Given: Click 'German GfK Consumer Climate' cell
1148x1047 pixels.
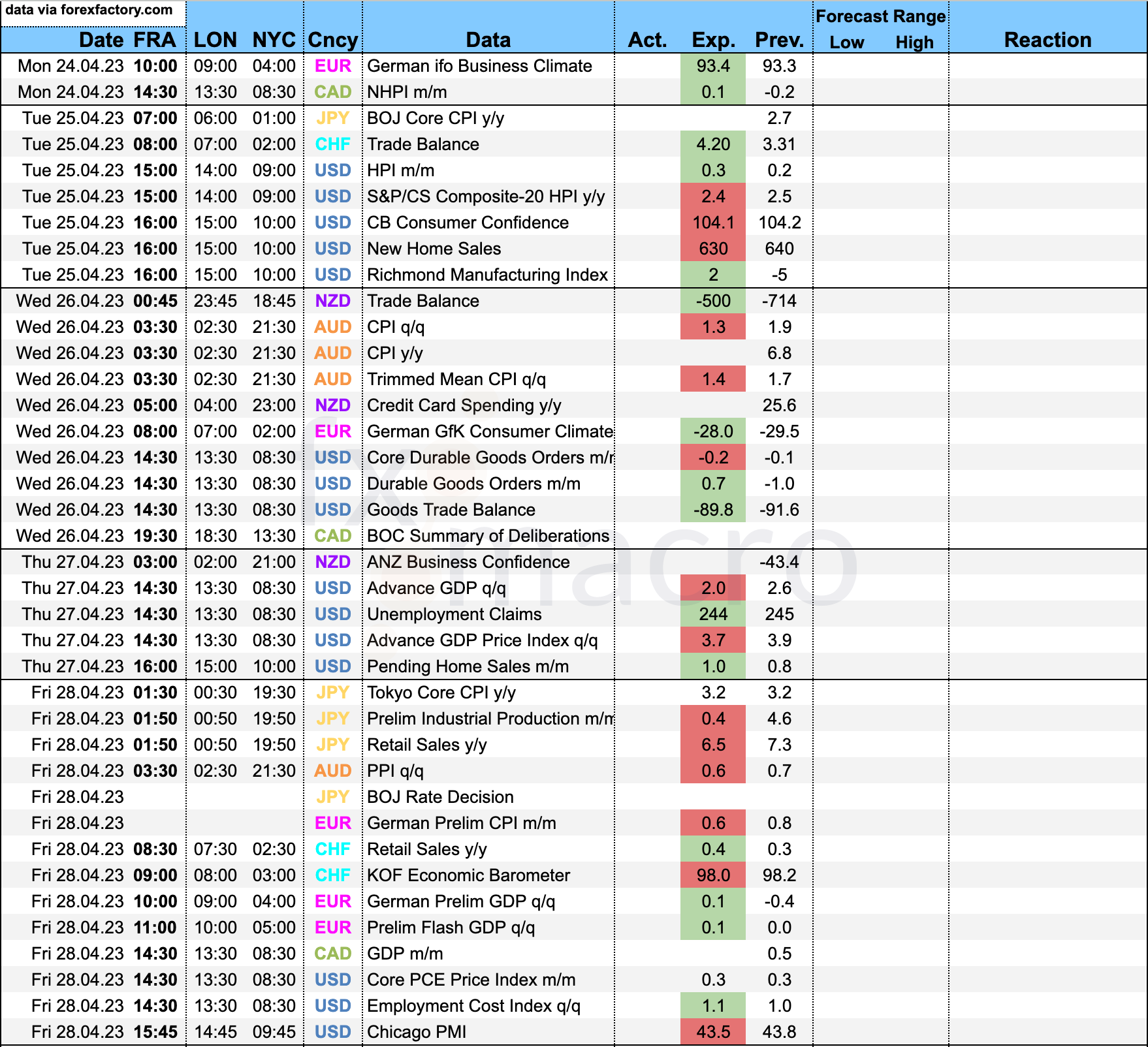Looking at the screenshot, I should coord(488,431).
